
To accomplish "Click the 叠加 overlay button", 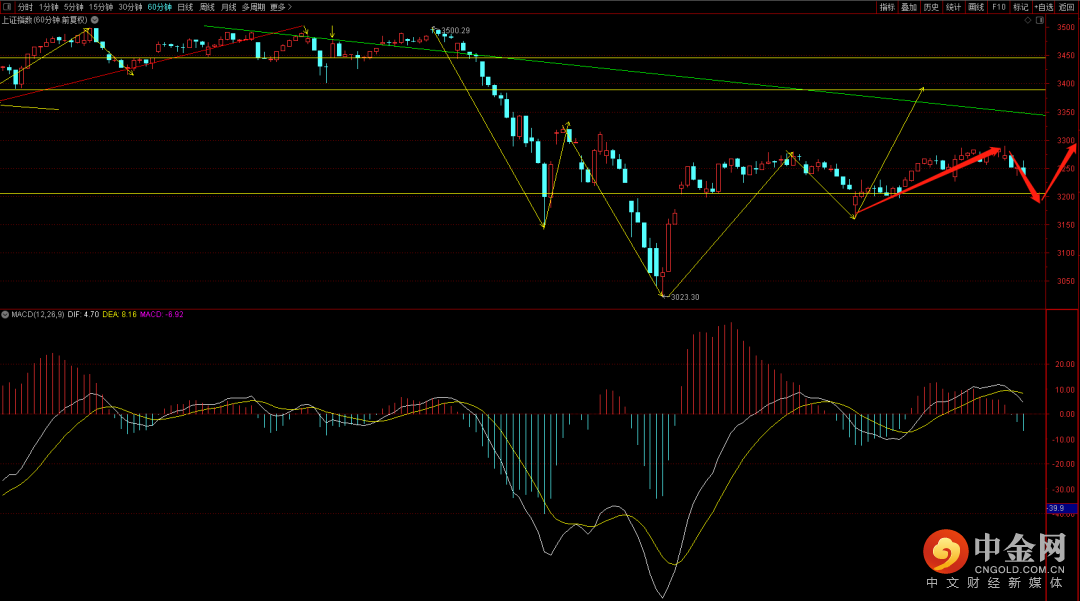I will tap(909, 7).
